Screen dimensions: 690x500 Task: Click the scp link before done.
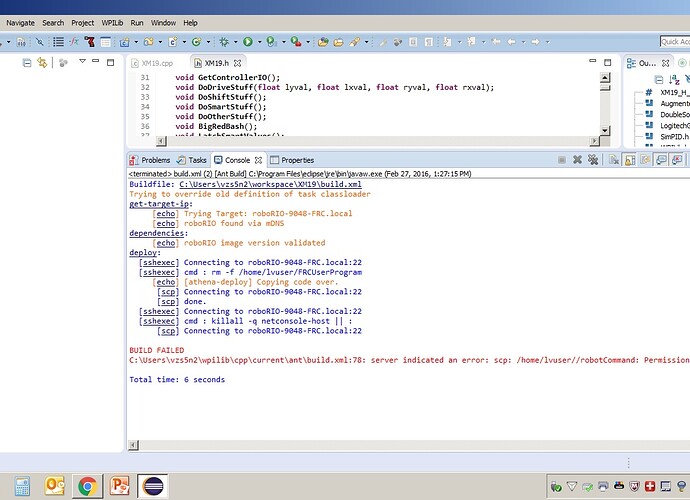click(x=168, y=301)
